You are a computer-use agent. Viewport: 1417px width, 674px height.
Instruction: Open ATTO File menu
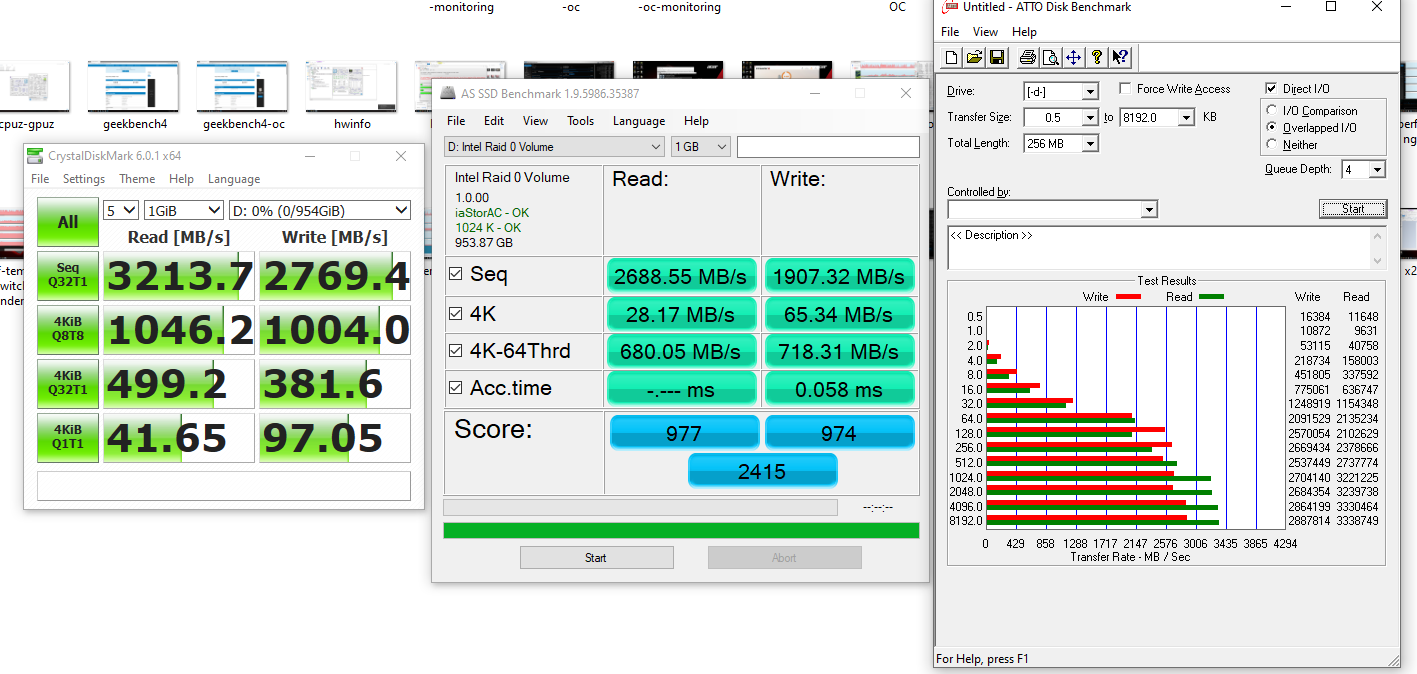pyautogui.click(x=950, y=32)
